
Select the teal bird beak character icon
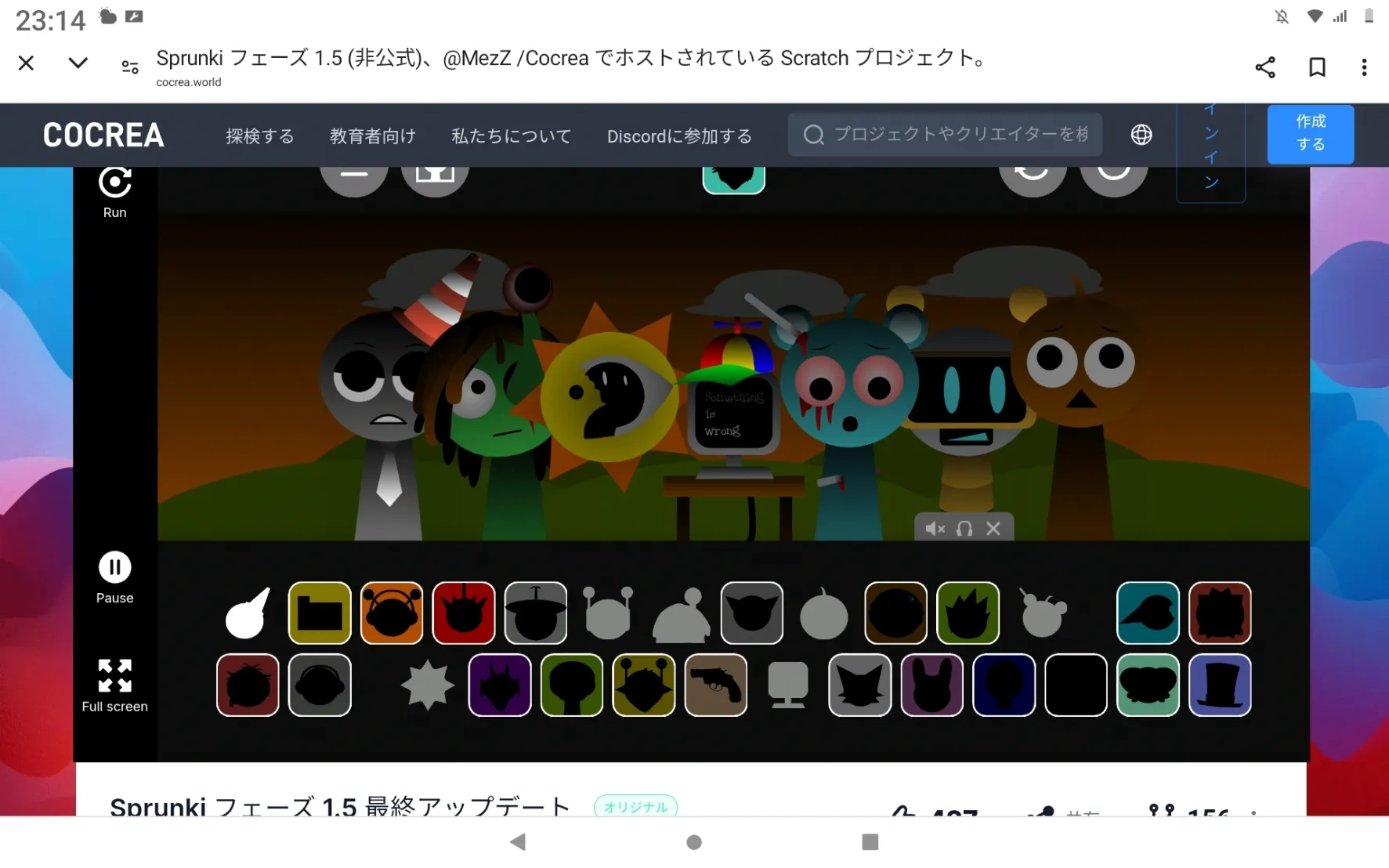click(1148, 613)
